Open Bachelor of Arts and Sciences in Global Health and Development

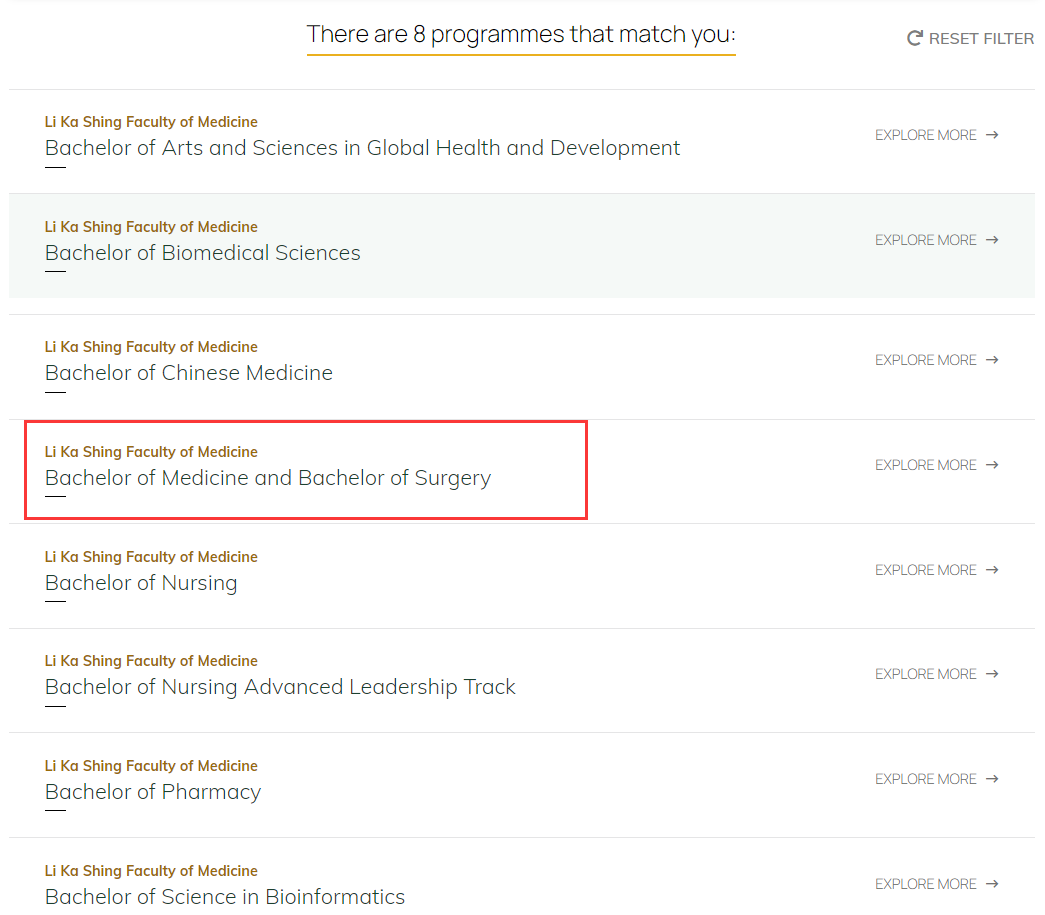coord(362,147)
